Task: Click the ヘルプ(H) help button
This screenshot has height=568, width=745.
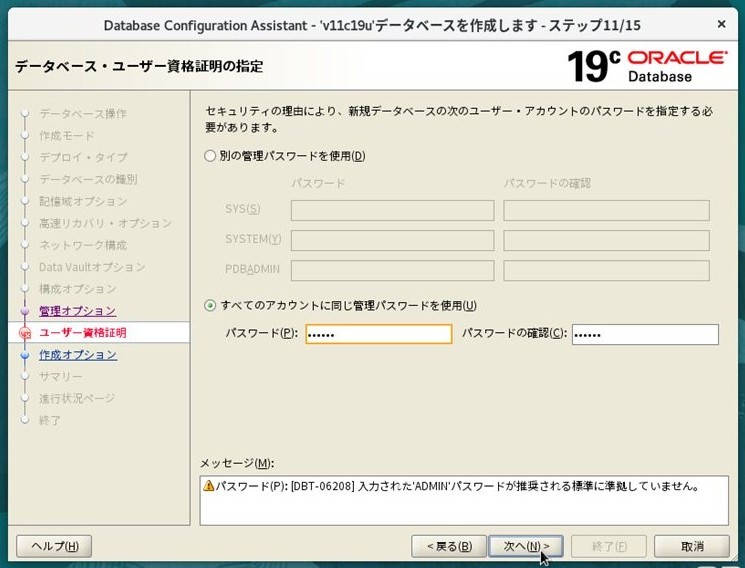Action: 54,546
